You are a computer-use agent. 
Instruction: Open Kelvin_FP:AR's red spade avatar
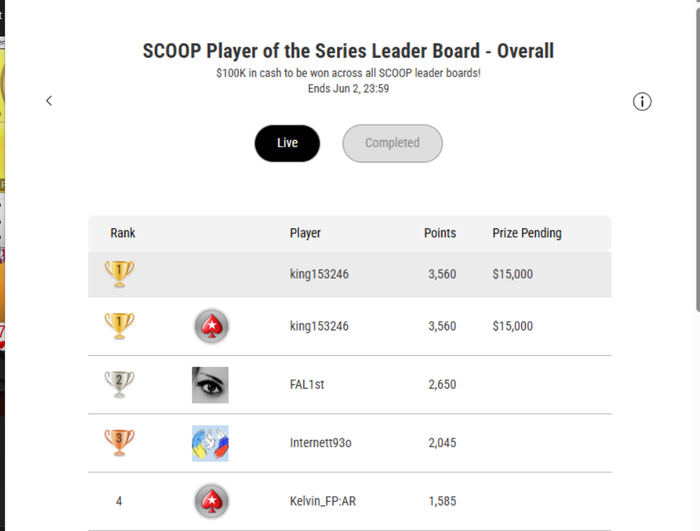(x=212, y=501)
